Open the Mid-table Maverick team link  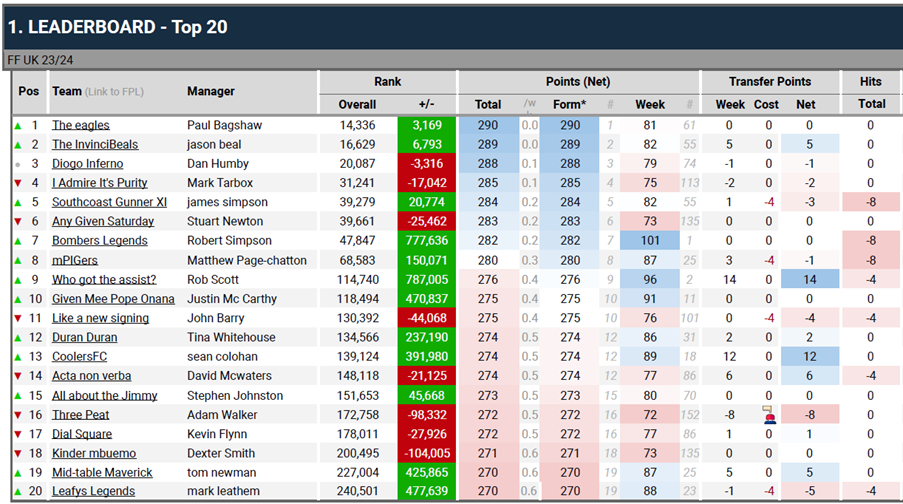(x=102, y=472)
